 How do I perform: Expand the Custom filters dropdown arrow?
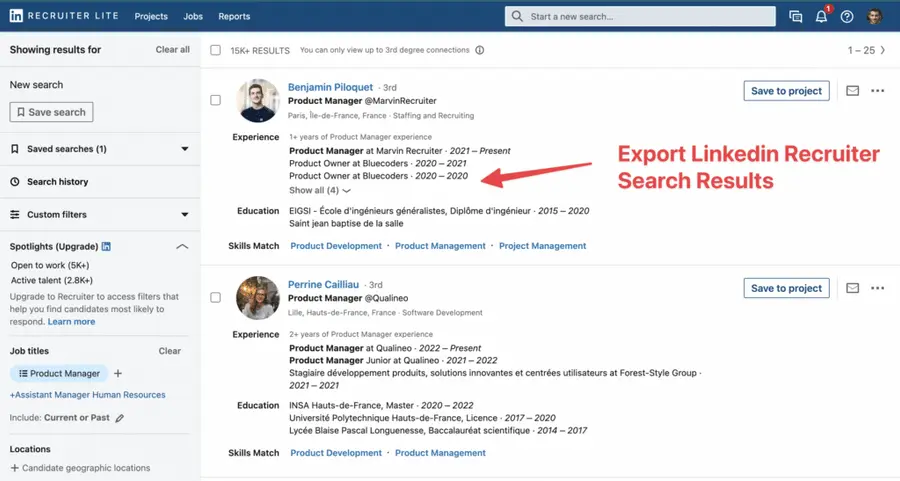185,215
